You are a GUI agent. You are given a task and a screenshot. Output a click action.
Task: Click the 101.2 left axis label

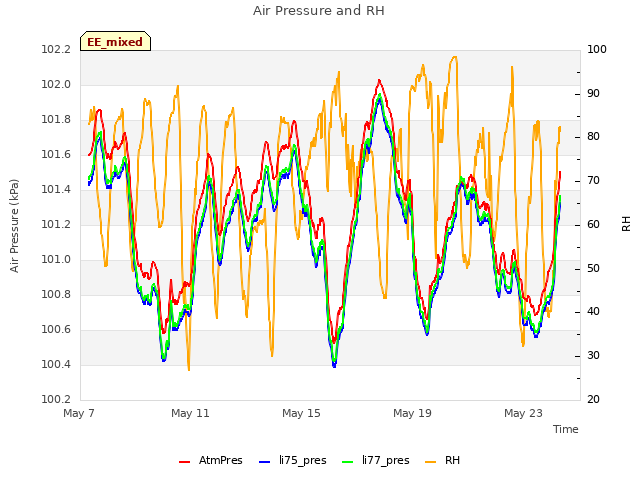(x=56, y=225)
